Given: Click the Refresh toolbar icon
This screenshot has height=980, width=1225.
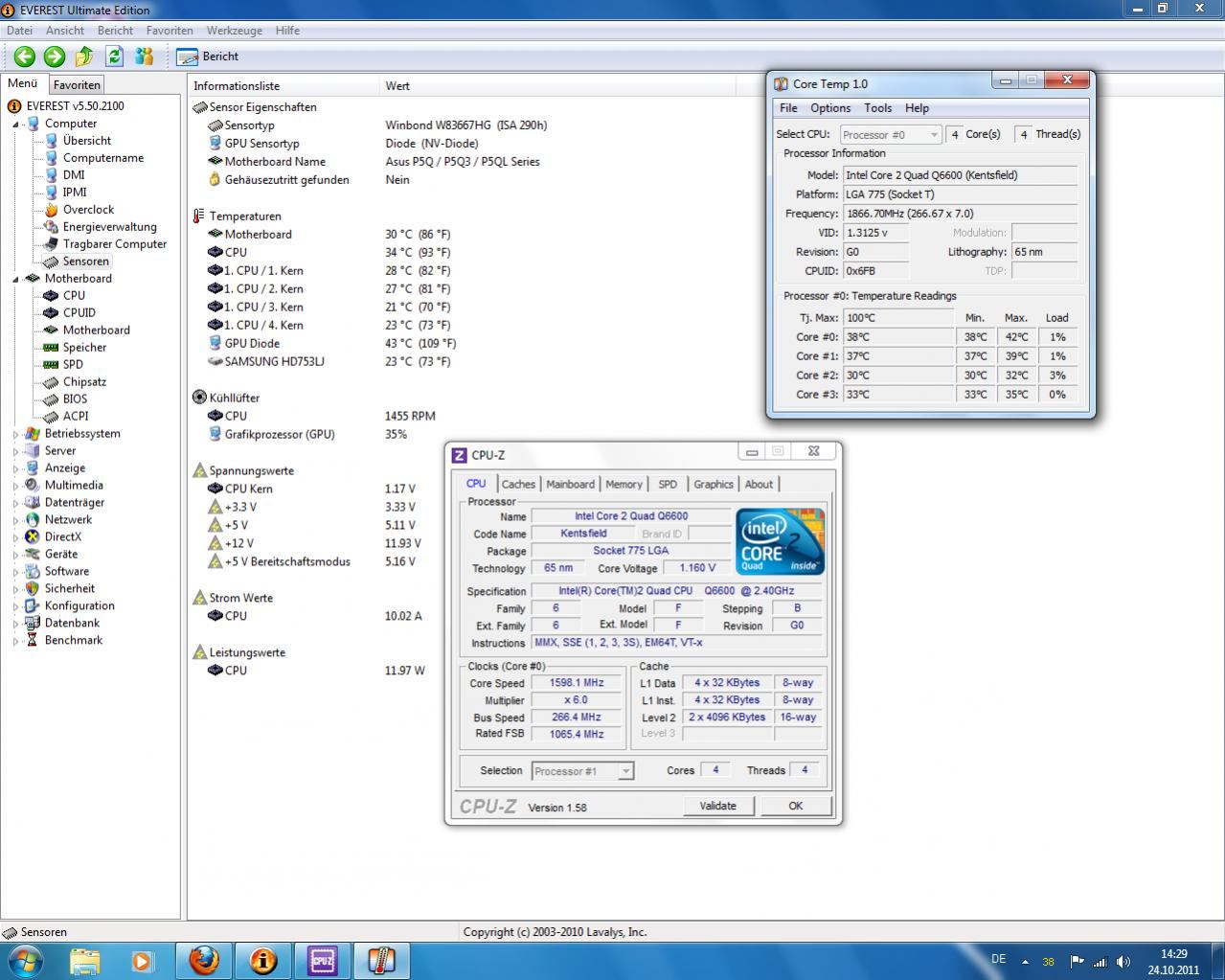Looking at the screenshot, I should [x=114, y=57].
